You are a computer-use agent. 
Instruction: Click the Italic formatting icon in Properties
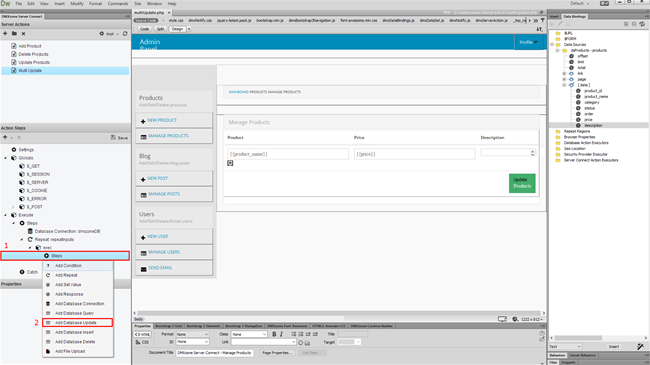tap(281, 334)
